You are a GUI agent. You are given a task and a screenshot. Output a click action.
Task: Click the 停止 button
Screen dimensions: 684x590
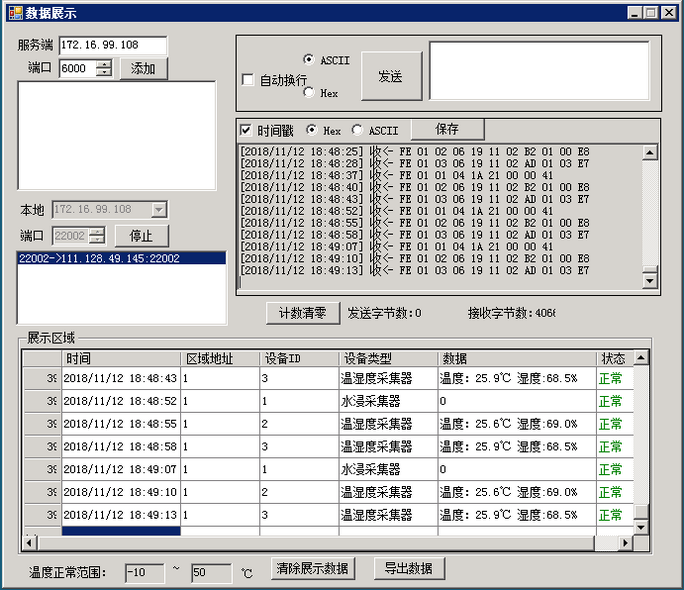pyautogui.click(x=144, y=236)
